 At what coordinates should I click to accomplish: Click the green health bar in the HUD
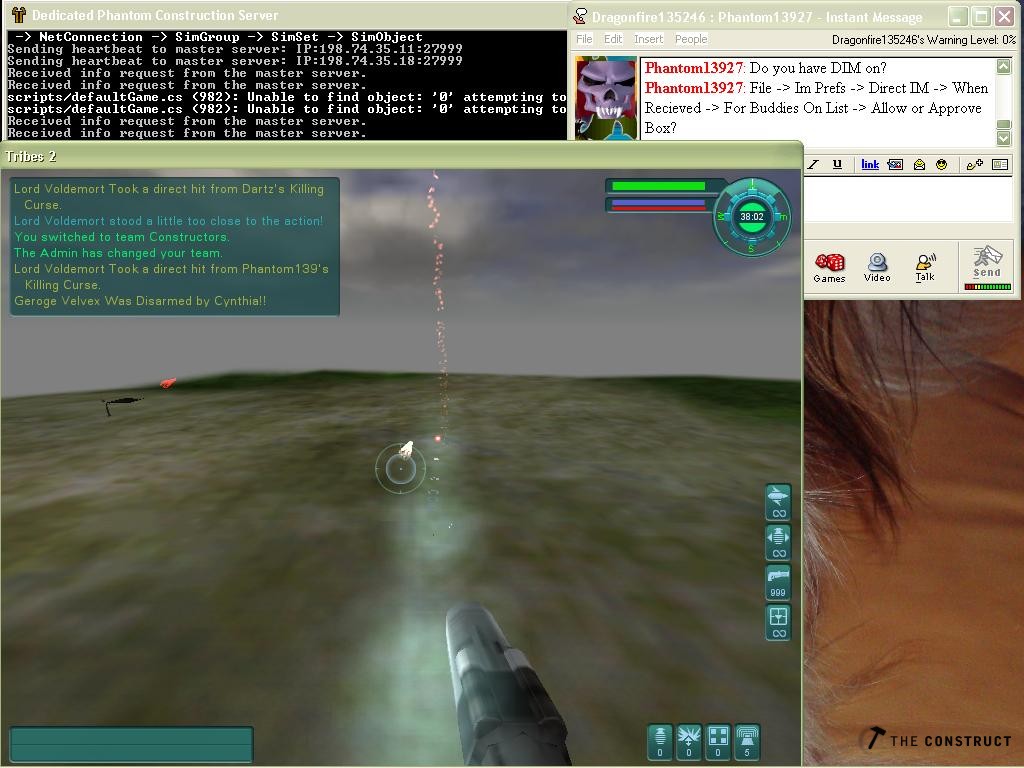[x=658, y=186]
